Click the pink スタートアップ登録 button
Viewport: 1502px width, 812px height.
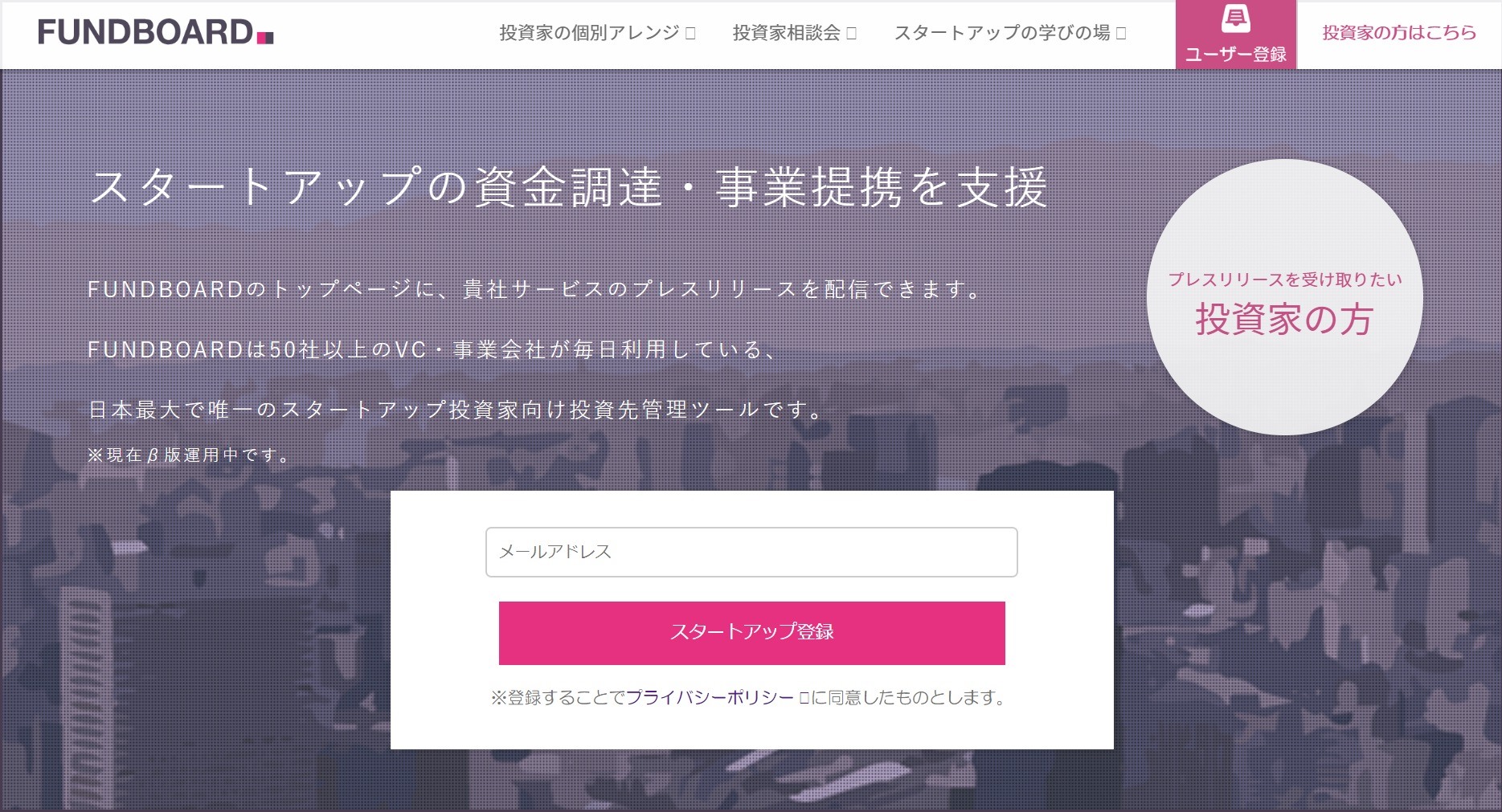751,633
